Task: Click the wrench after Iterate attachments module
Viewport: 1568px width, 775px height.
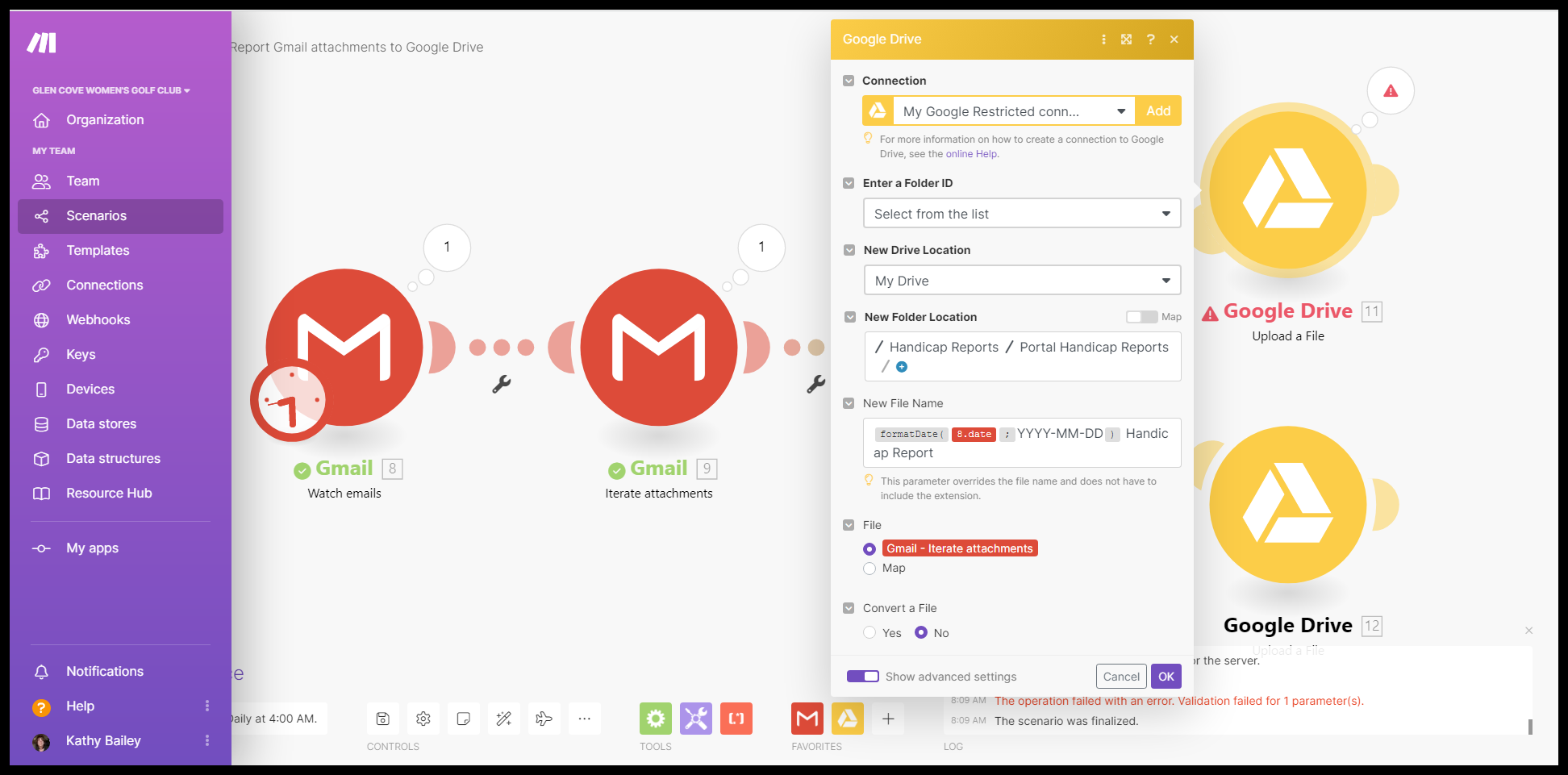Action: click(x=815, y=384)
